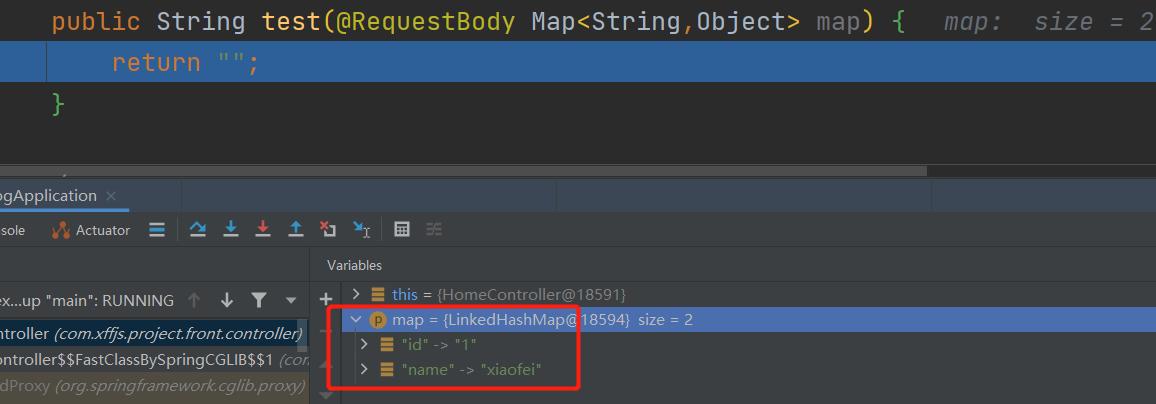The width and height of the screenshot is (1156, 404).
Task: Click the Step Into icon
Action: tap(231, 229)
